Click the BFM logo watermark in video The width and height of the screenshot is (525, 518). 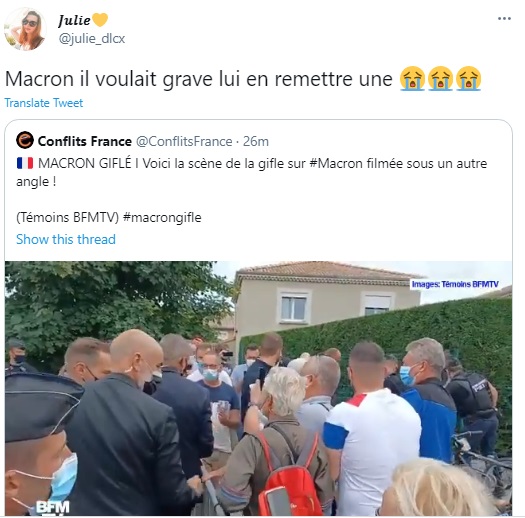pyautogui.click(x=53, y=507)
